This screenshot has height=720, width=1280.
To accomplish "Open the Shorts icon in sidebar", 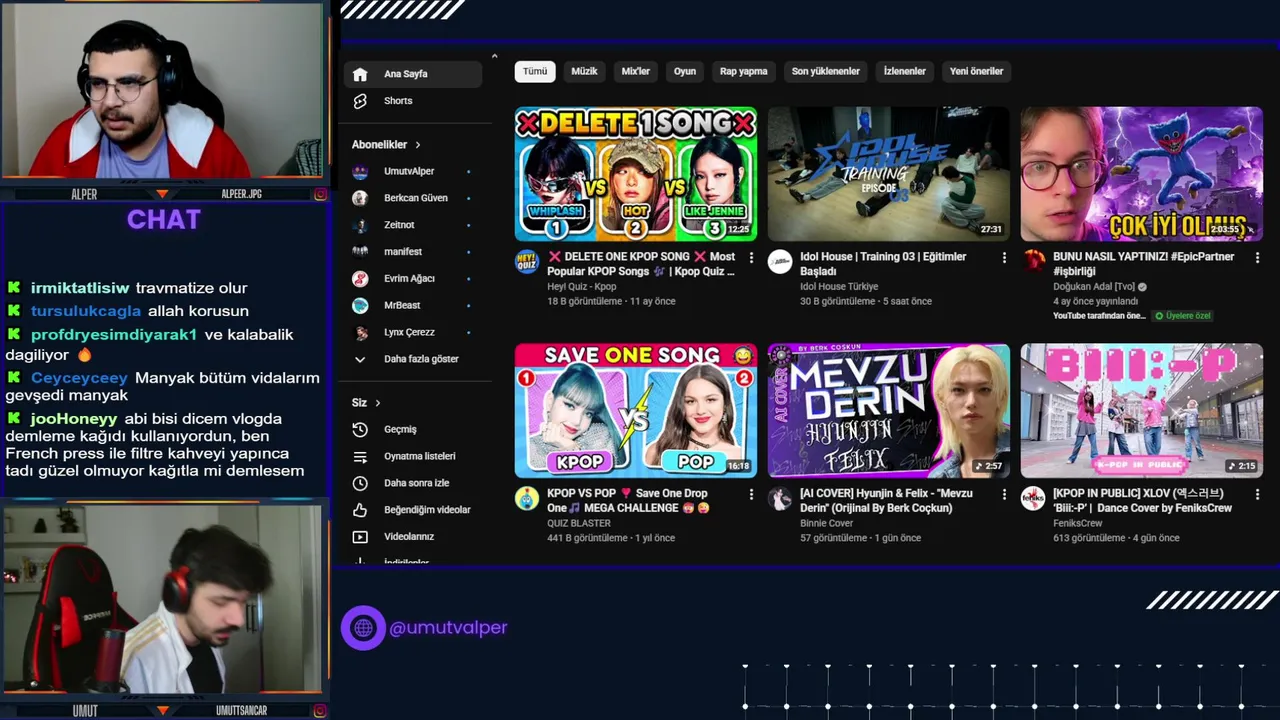I will [360, 101].
